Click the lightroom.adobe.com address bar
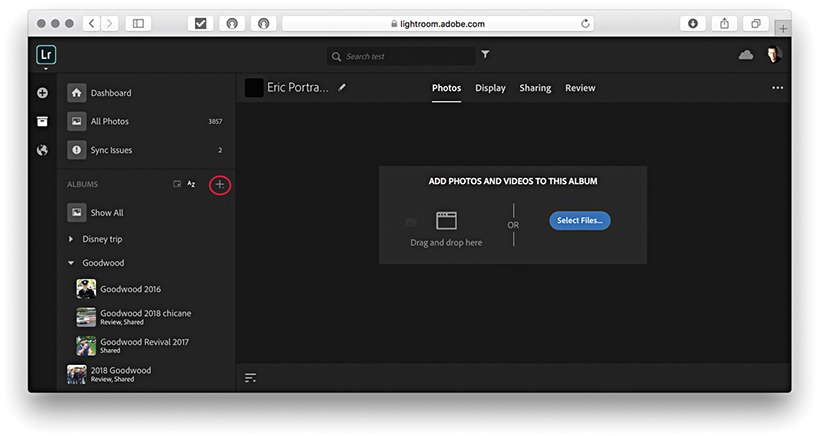 438,23
